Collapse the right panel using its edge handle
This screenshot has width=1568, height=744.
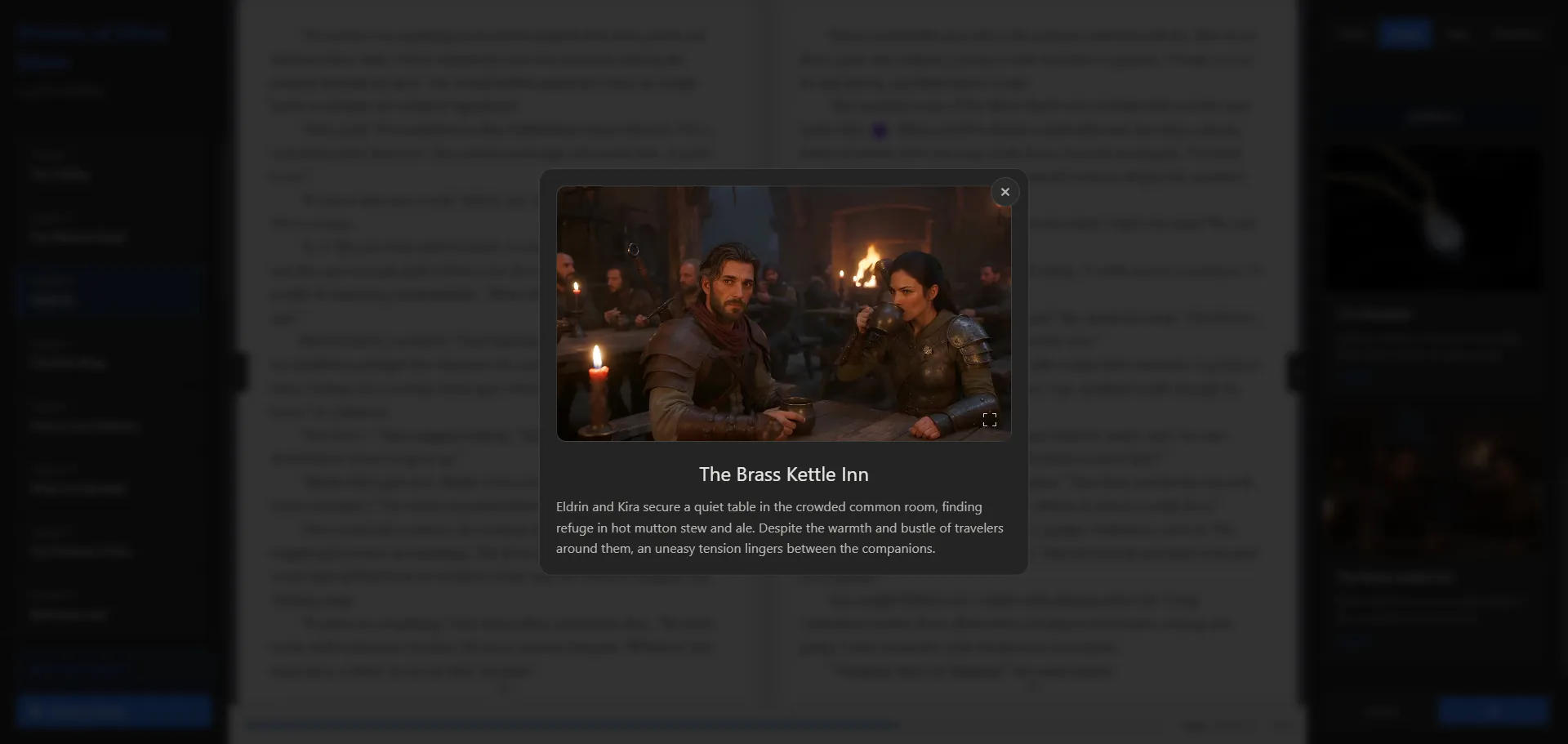pos(1294,372)
